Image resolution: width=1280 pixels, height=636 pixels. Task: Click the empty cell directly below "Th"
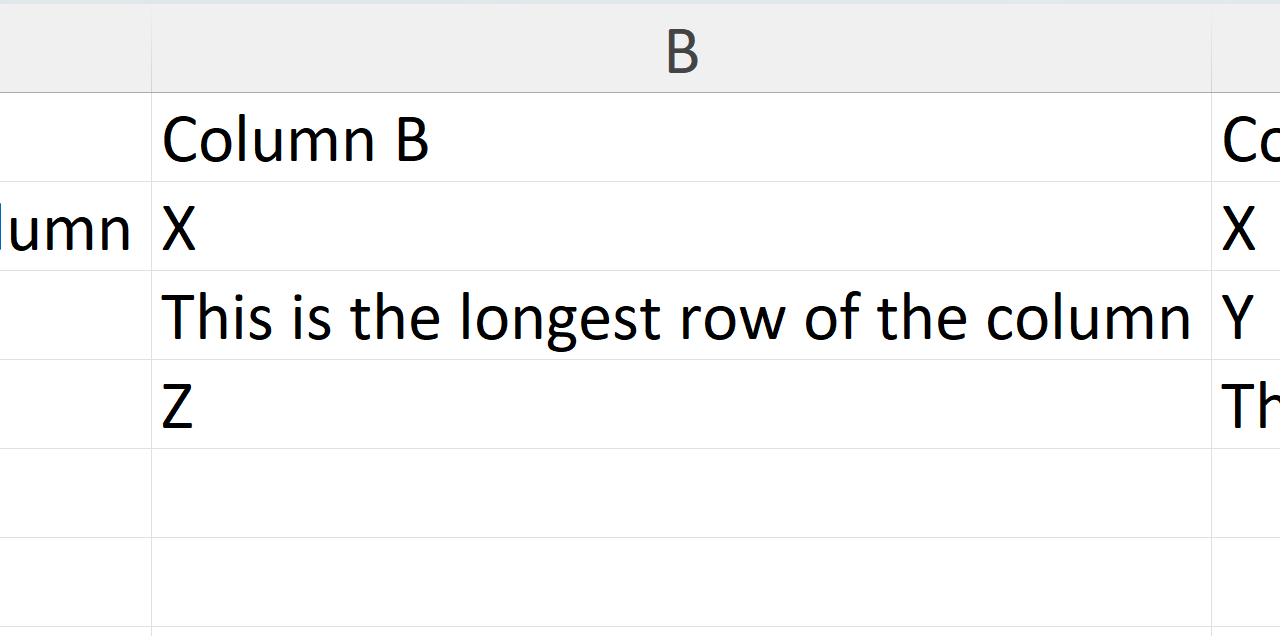point(1246,494)
